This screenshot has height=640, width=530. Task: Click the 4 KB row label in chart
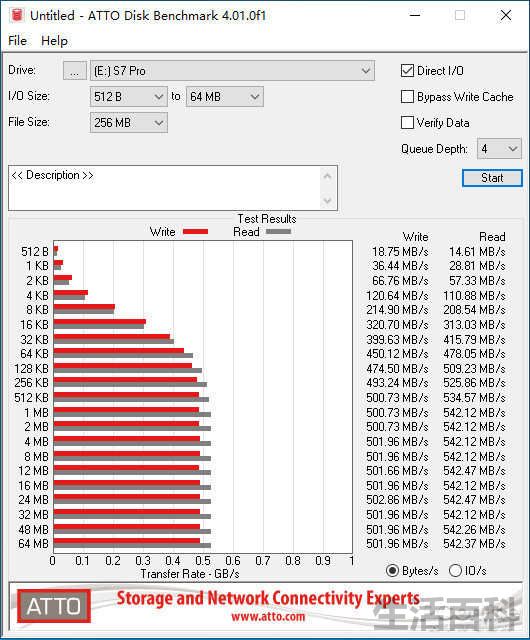pyautogui.click(x=37, y=295)
